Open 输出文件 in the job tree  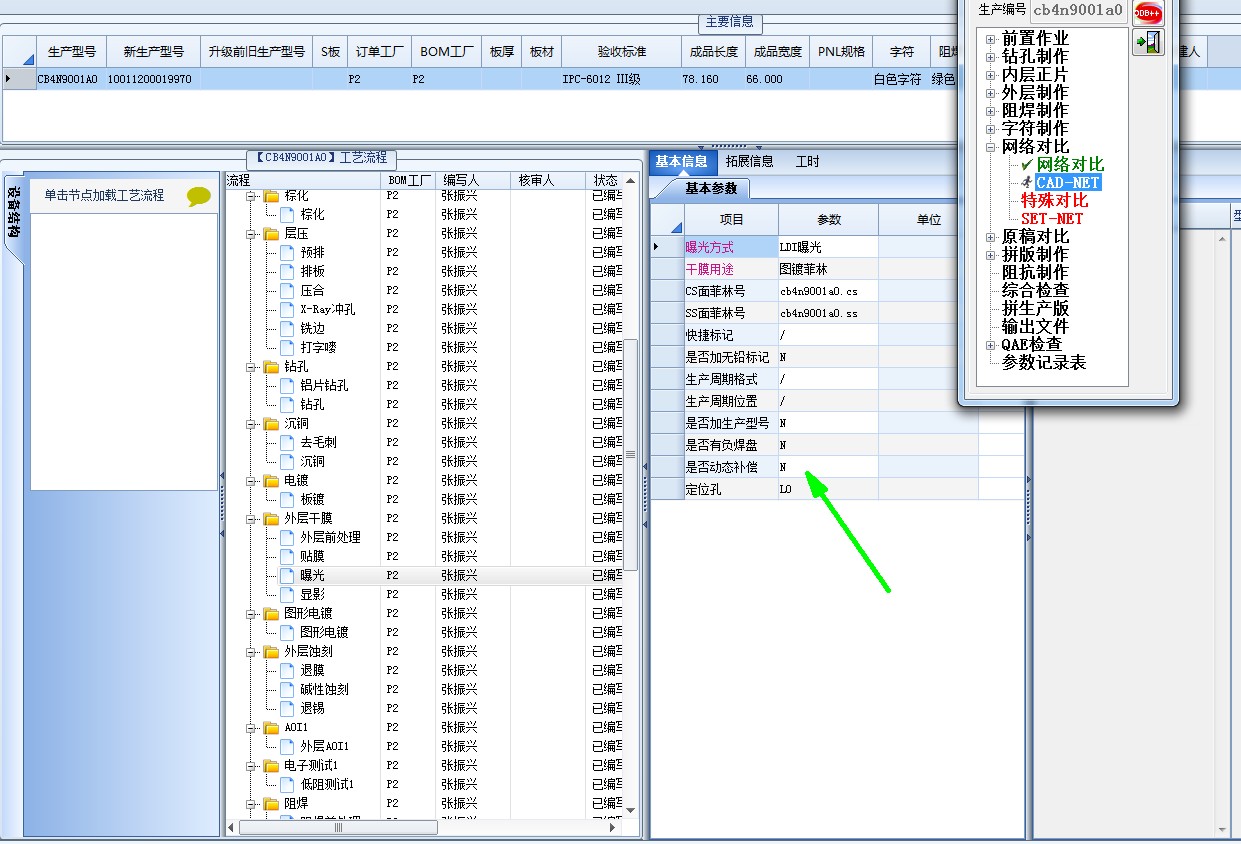pyautogui.click(x=1035, y=326)
